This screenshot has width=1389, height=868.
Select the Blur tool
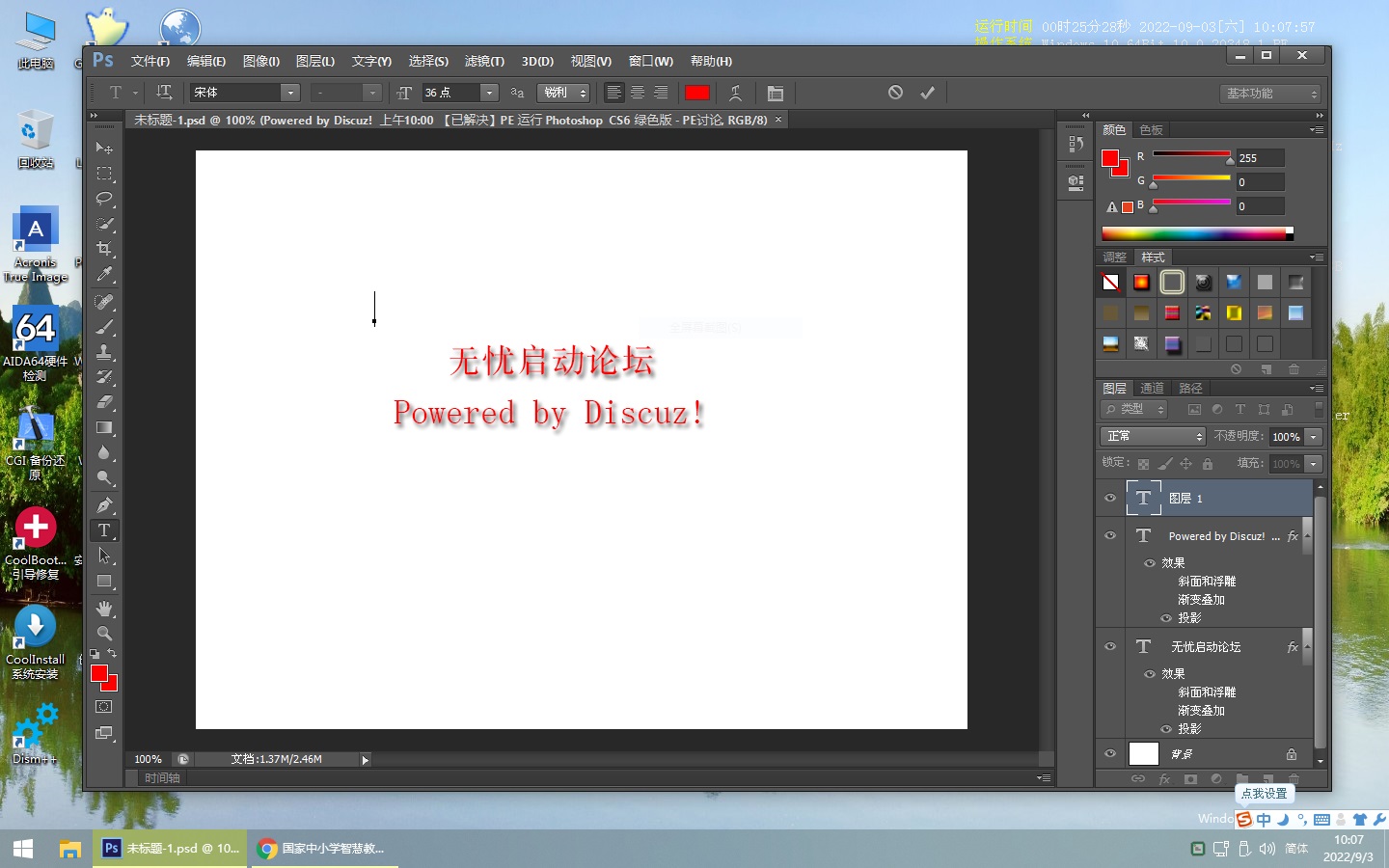point(104,452)
